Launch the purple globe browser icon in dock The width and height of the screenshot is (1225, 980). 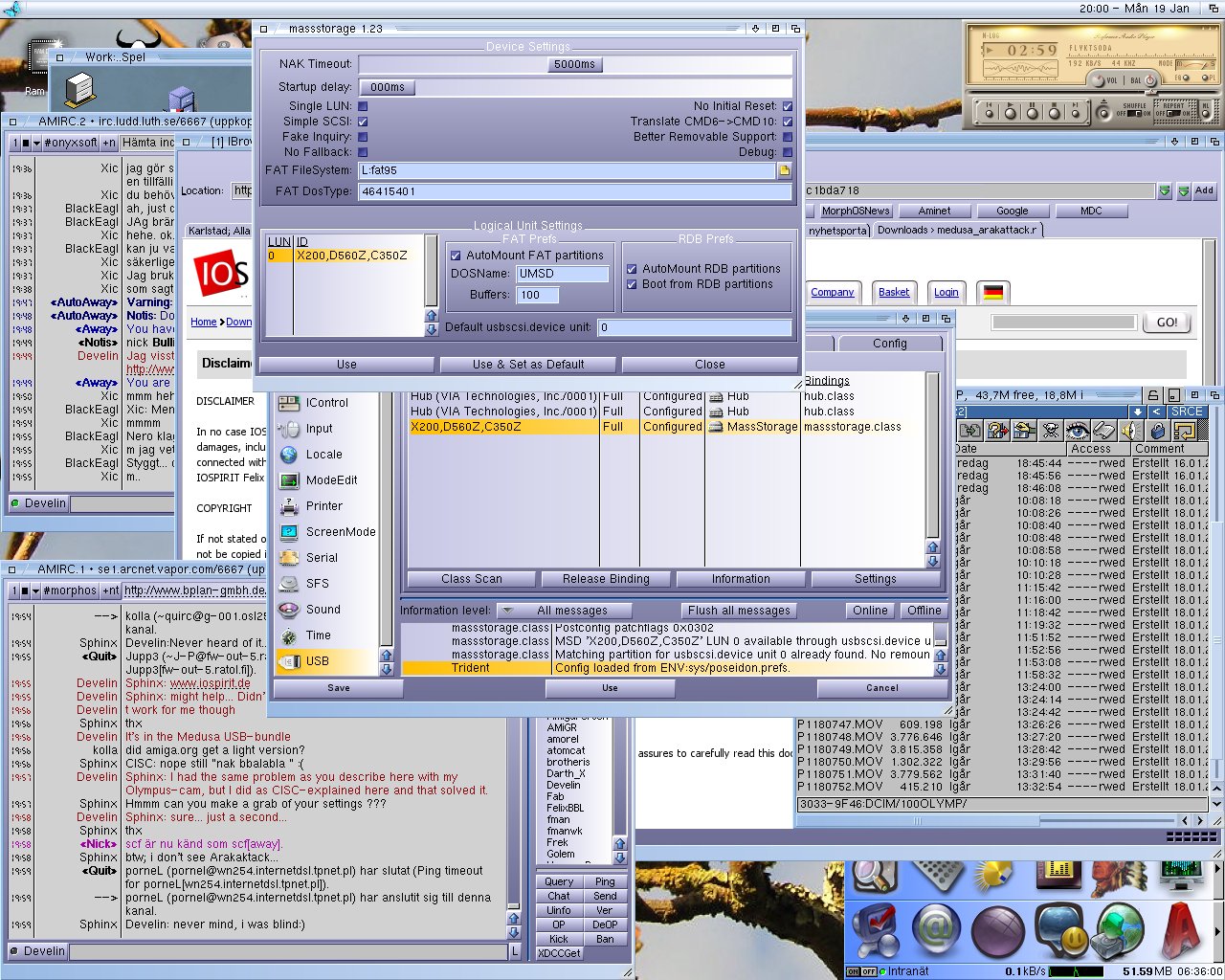point(998,931)
